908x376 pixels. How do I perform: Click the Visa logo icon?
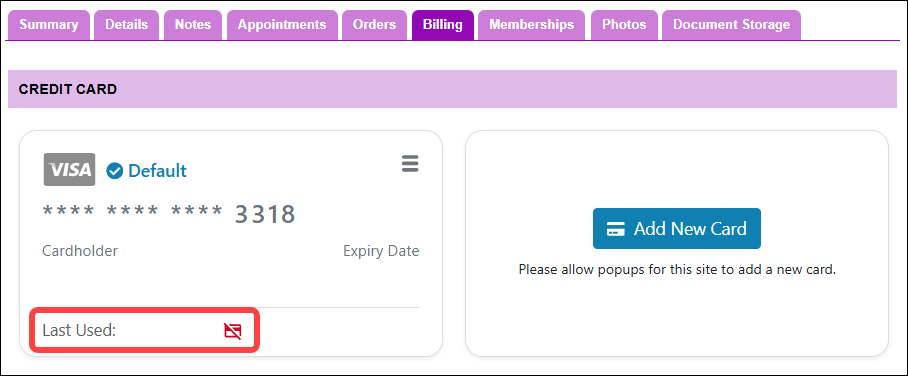69,170
